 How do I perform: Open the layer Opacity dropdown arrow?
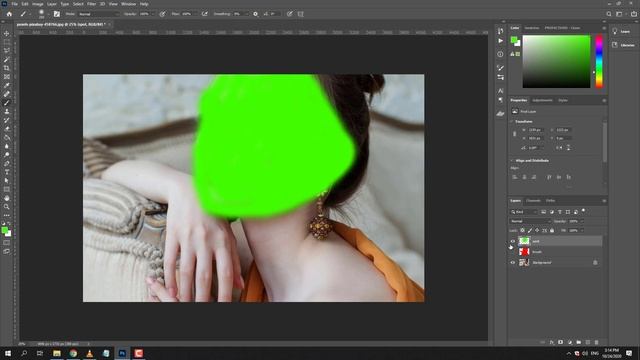[x=582, y=221]
